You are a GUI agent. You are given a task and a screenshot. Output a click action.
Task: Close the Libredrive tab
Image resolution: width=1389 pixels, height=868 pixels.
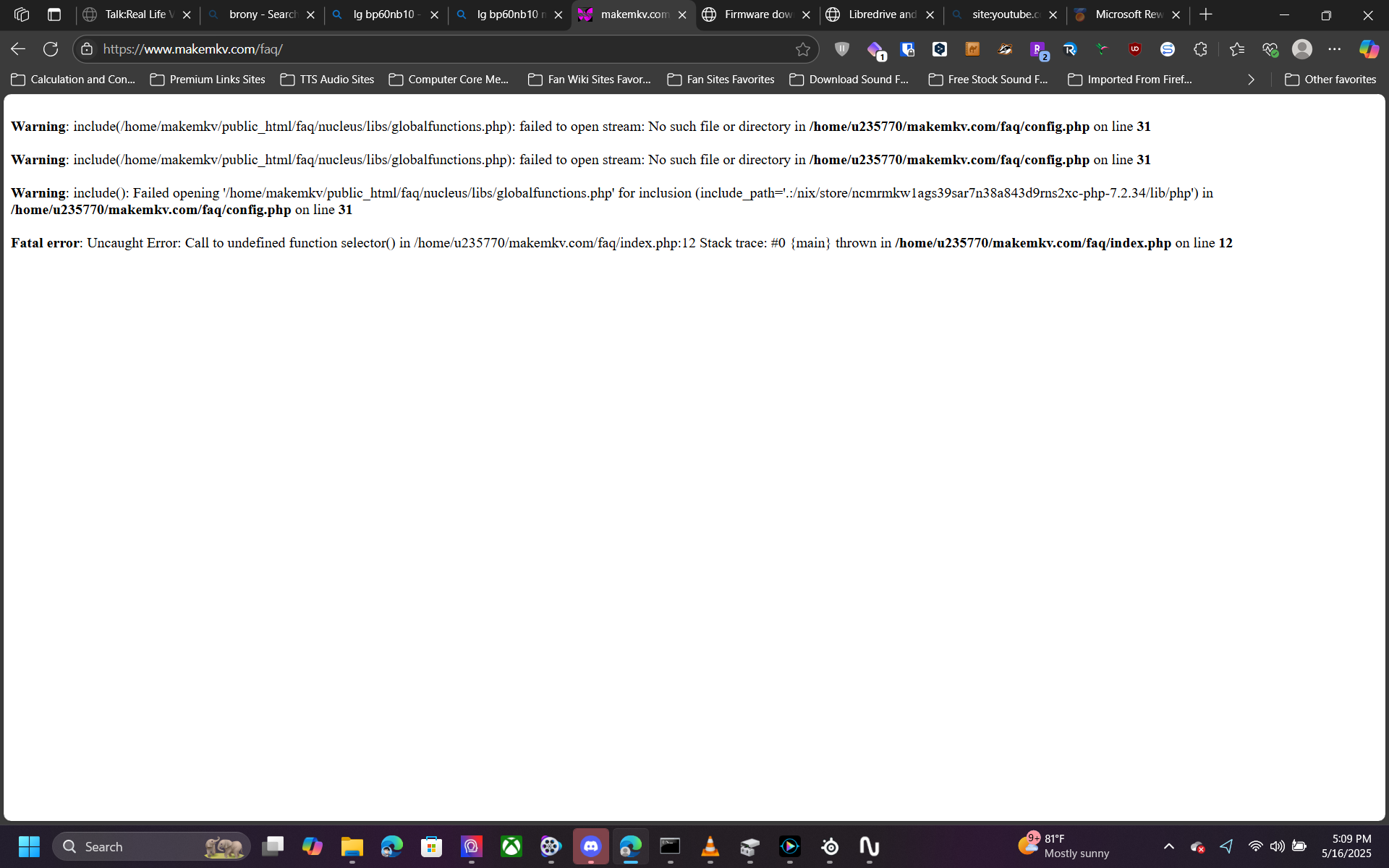point(930,14)
